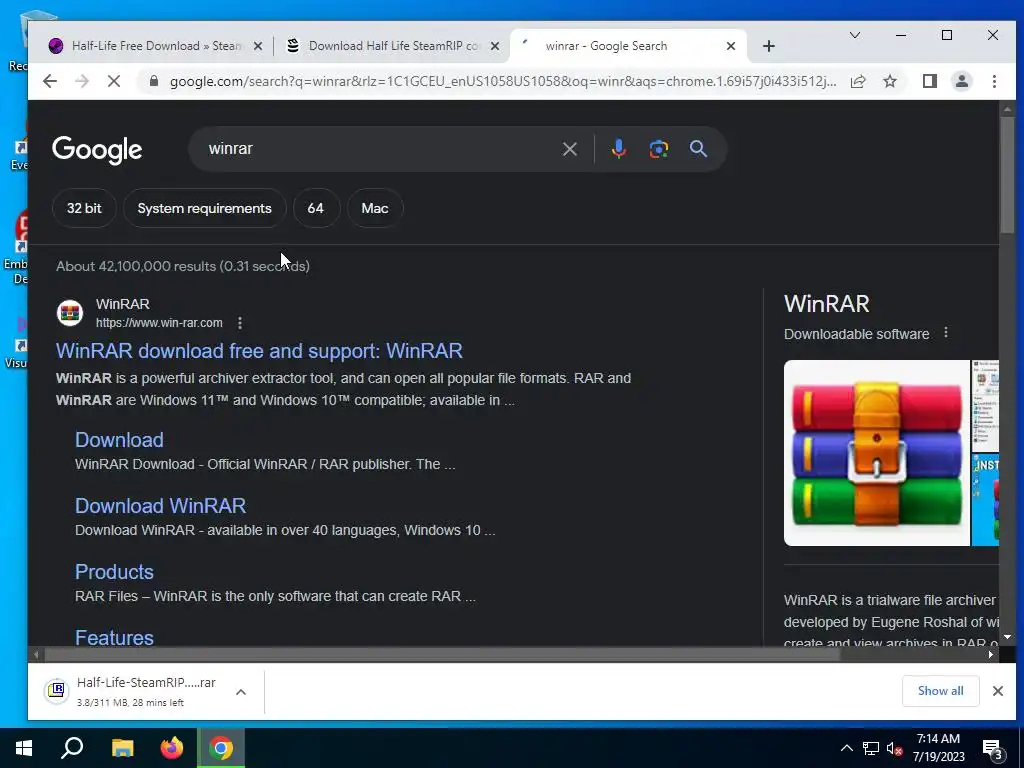
Task: Share this page using the share icon
Action: tap(858, 81)
